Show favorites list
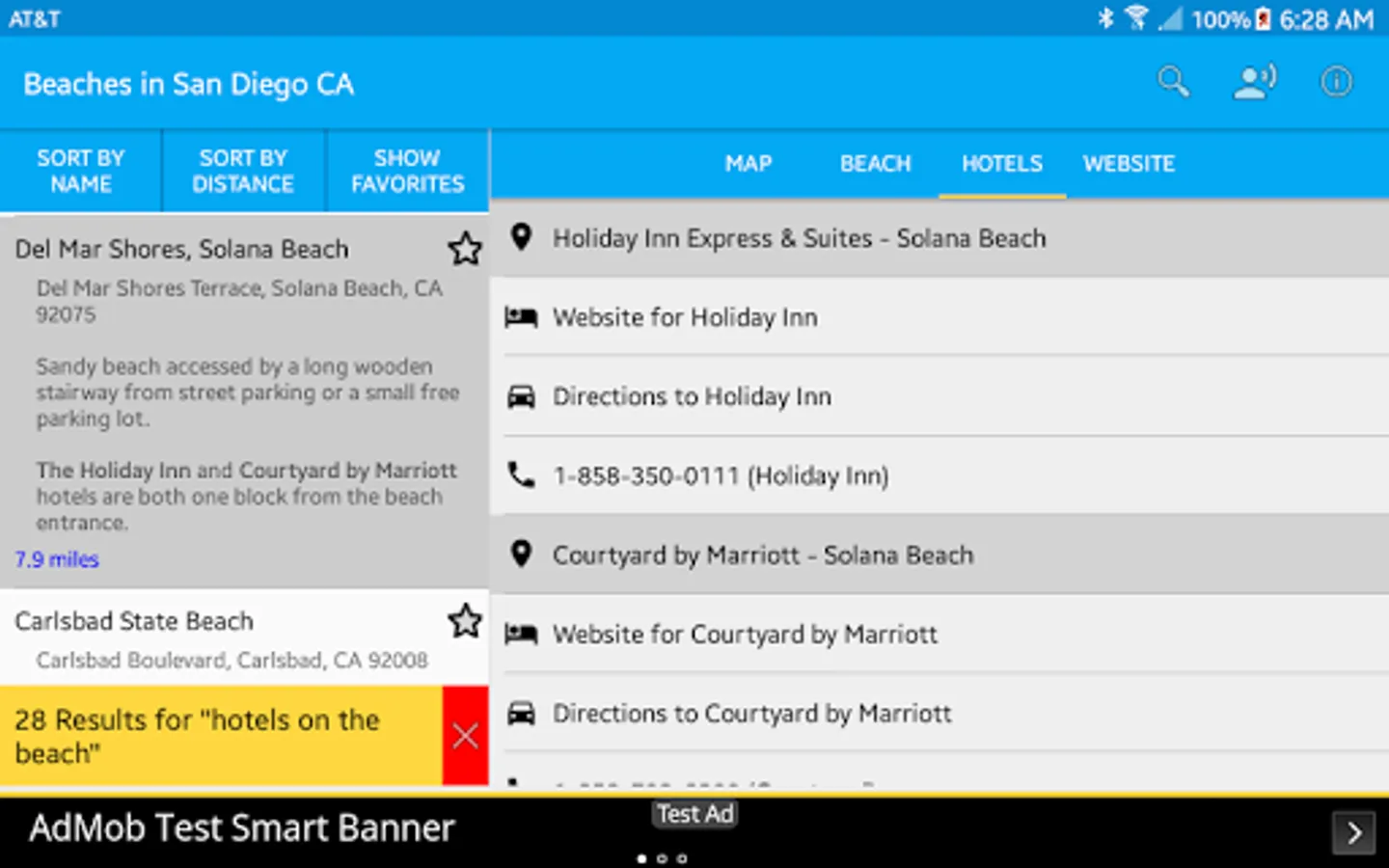 407,171
